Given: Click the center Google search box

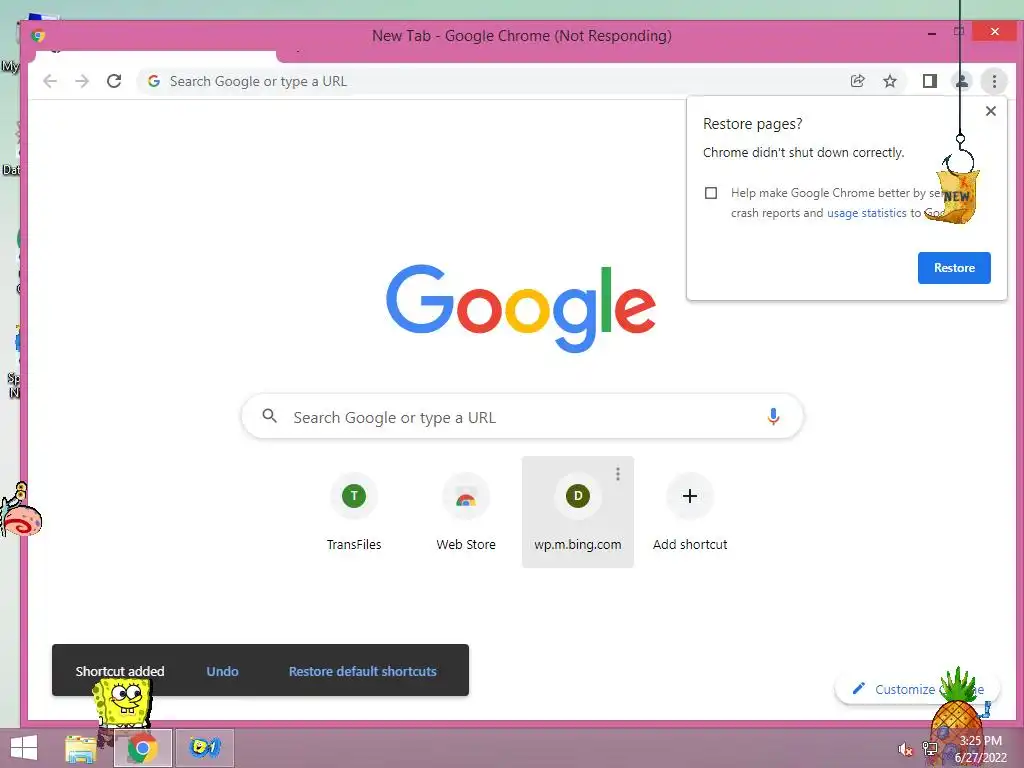Looking at the screenshot, I should pyautogui.click(x=522, y=417).
